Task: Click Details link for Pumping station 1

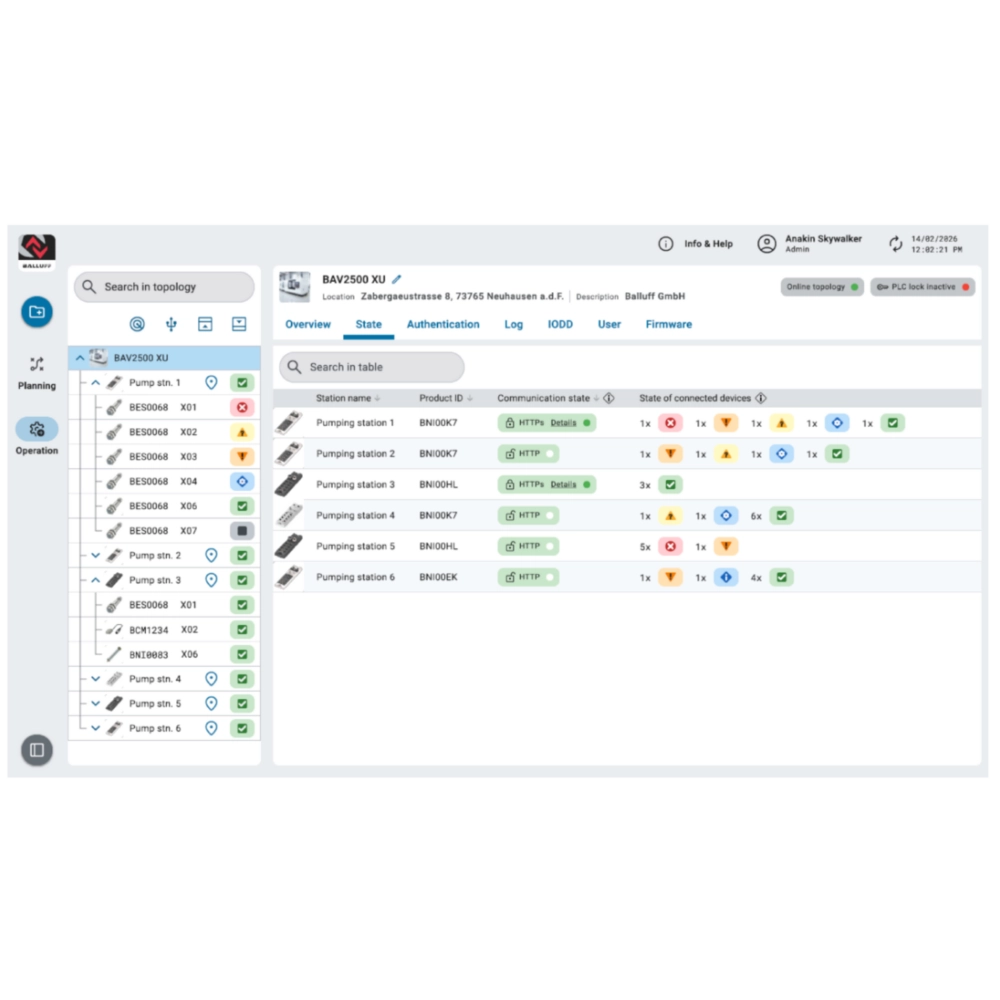Action: click(x=563, y=423)
